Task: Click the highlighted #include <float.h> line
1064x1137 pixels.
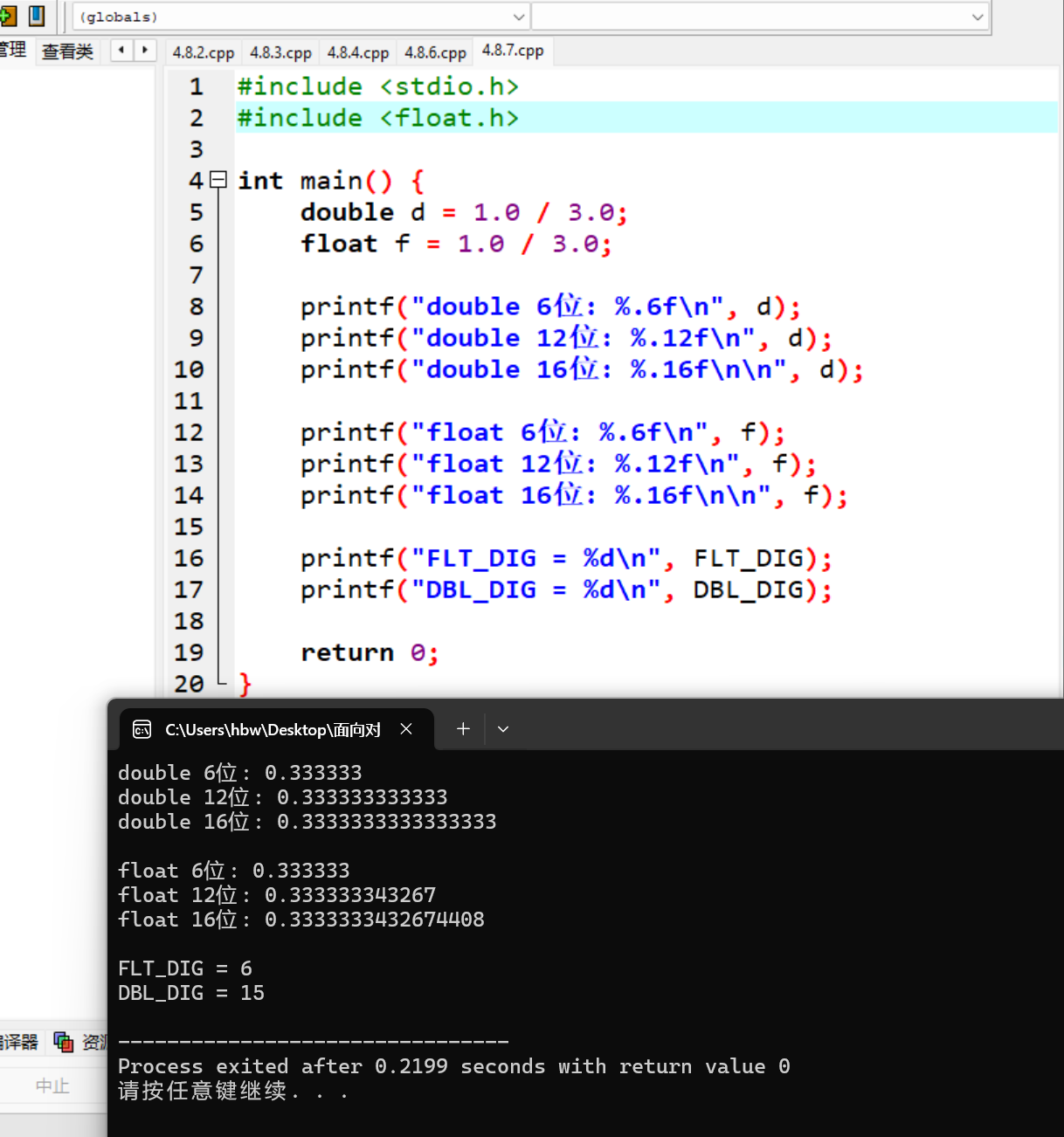Action: coord(378,118)
